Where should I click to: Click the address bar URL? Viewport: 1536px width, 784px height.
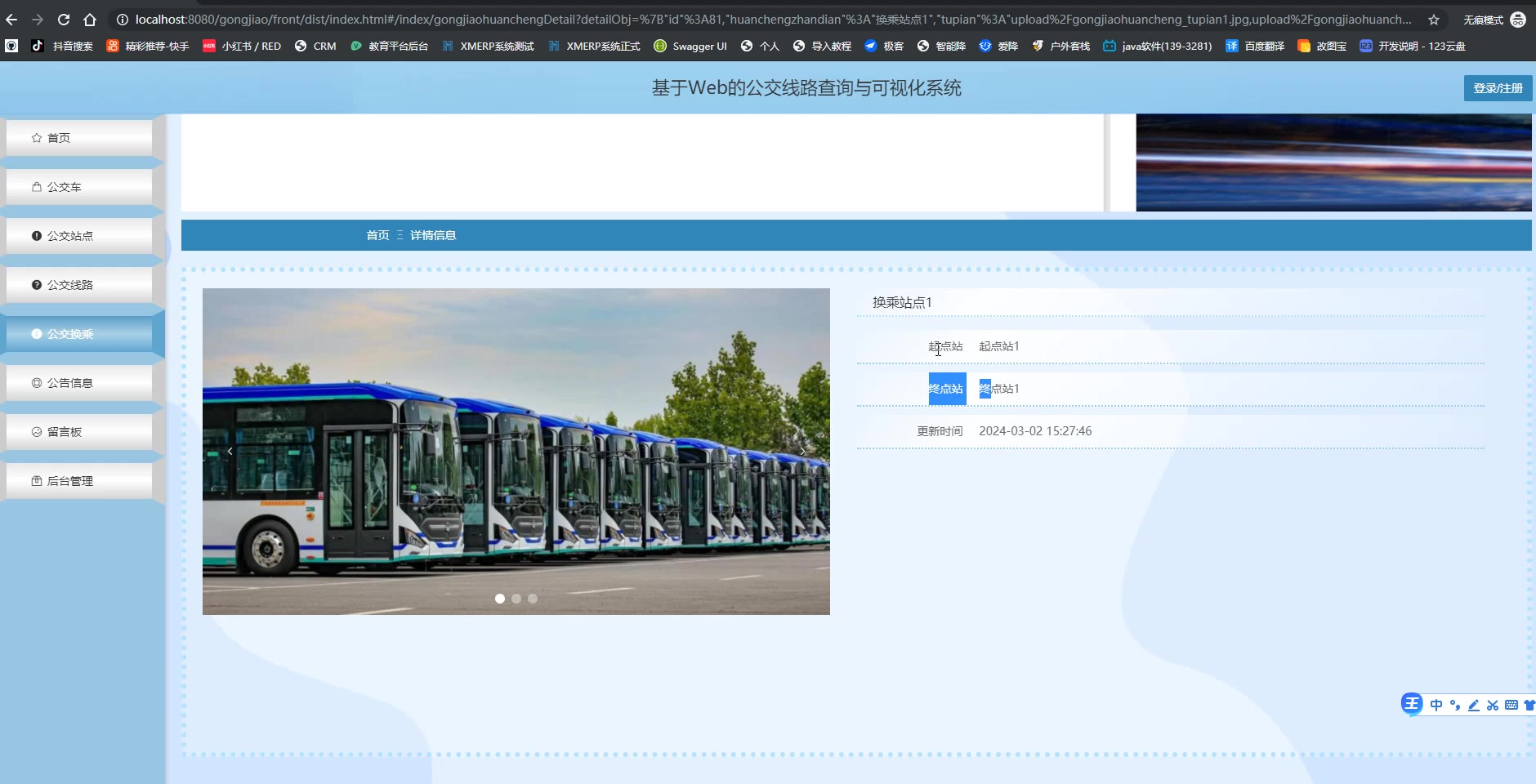(773, 20)
